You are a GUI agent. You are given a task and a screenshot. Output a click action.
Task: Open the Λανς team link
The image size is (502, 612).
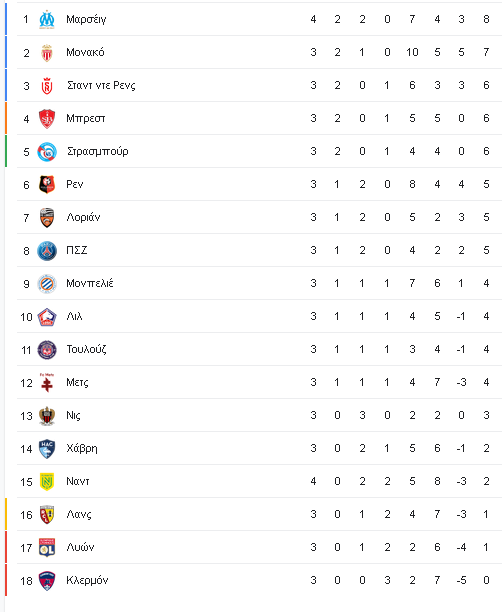79,514
